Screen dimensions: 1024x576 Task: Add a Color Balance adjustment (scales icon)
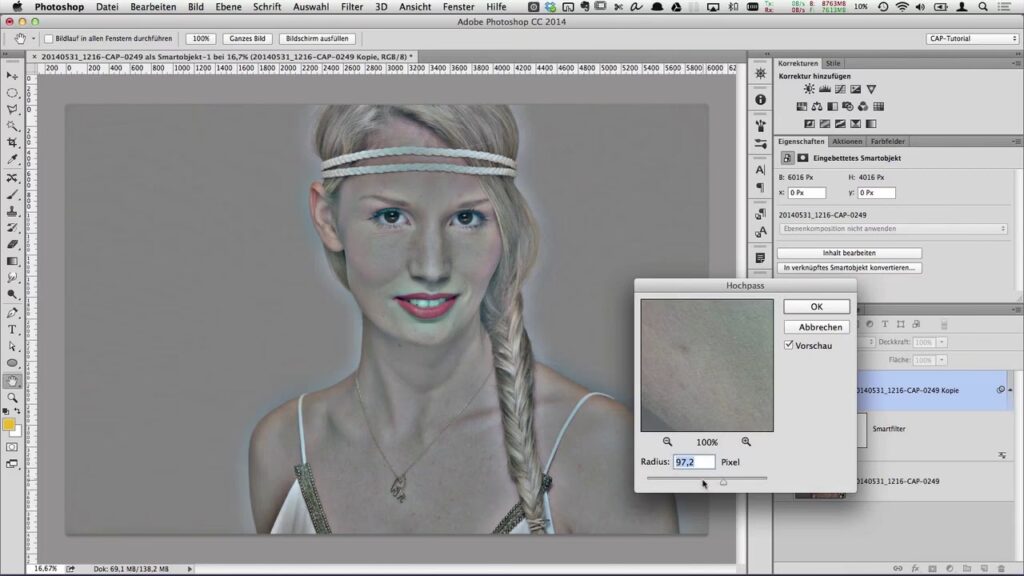coord(817,107)
